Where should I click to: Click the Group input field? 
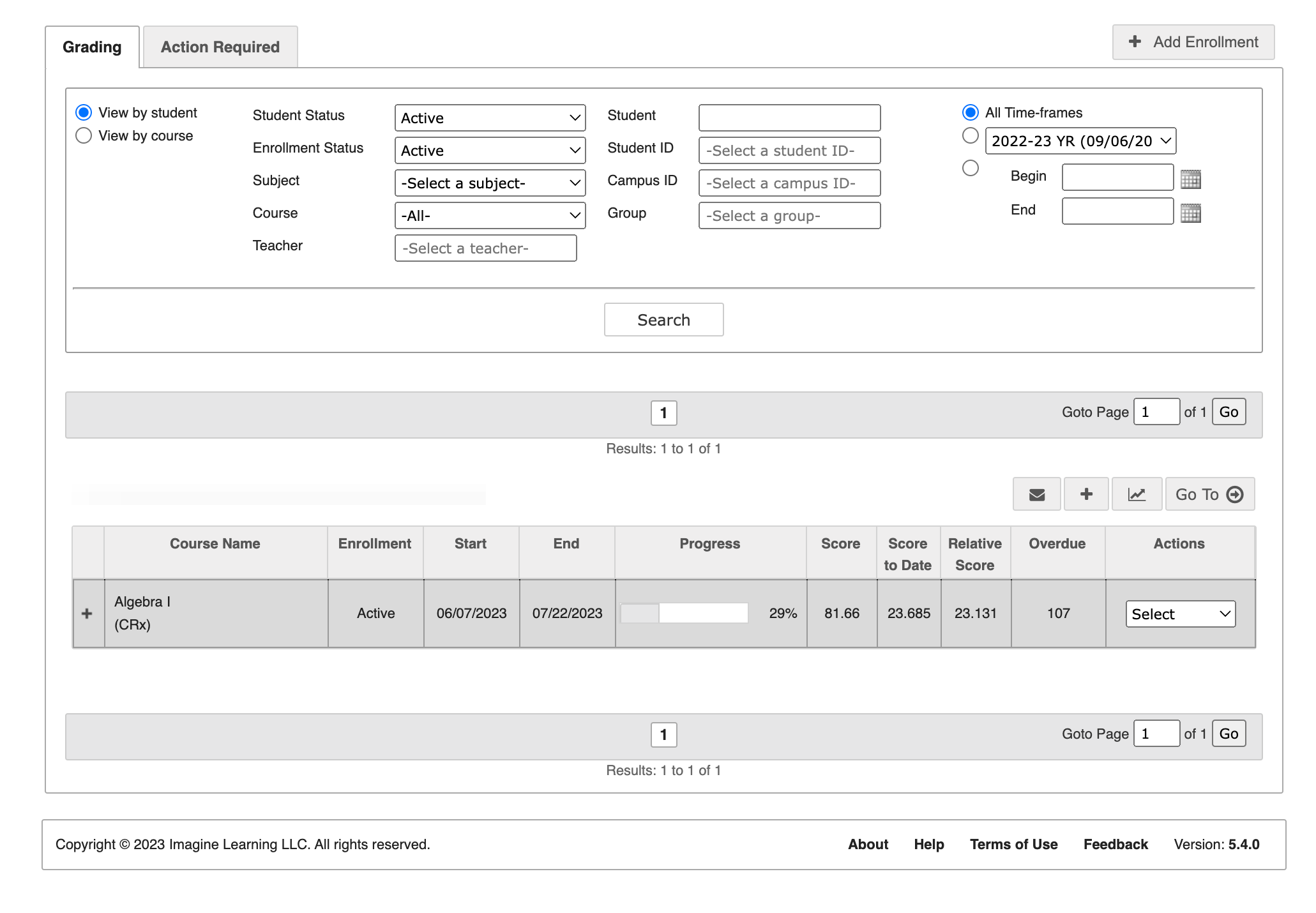(789, 216)
